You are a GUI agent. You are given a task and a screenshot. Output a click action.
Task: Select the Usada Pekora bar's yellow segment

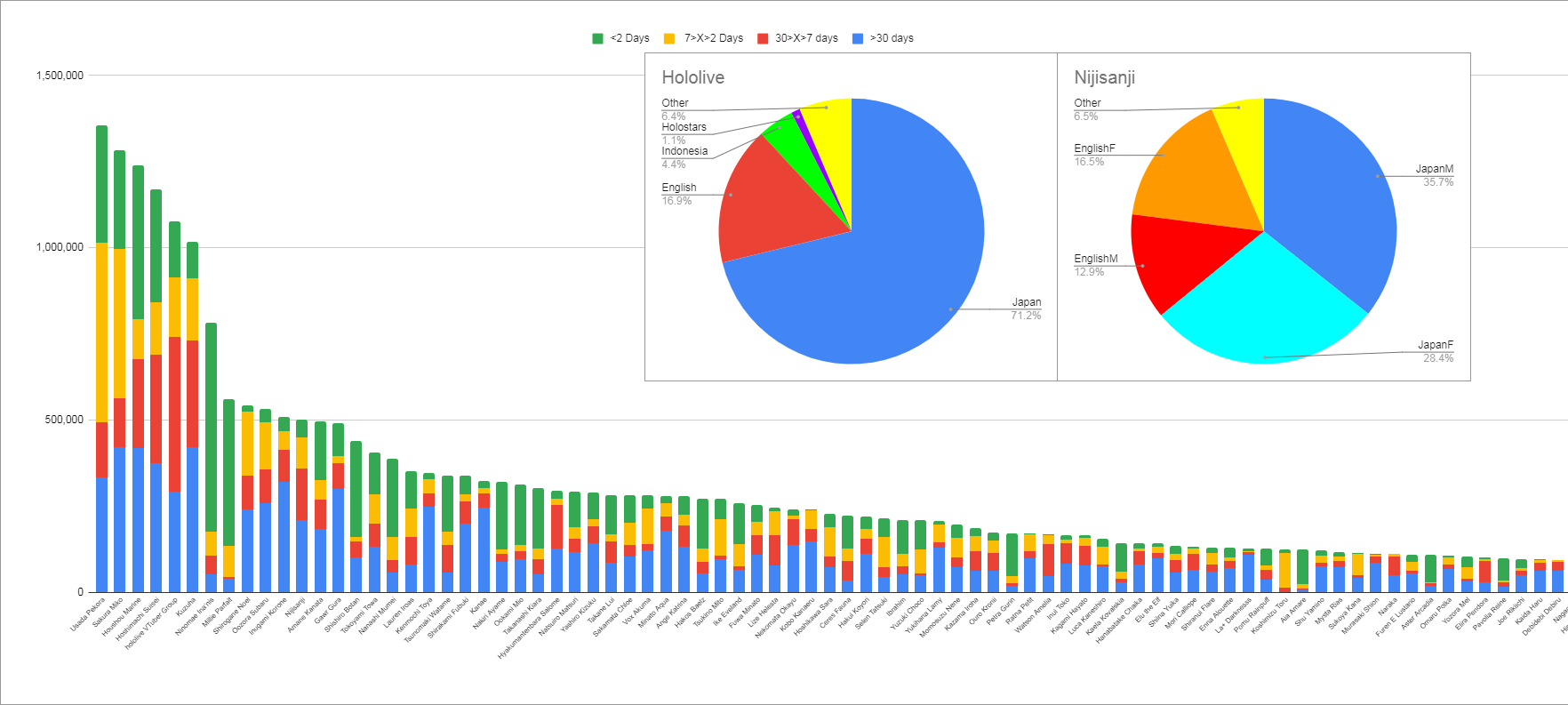[x=101, y=332]
